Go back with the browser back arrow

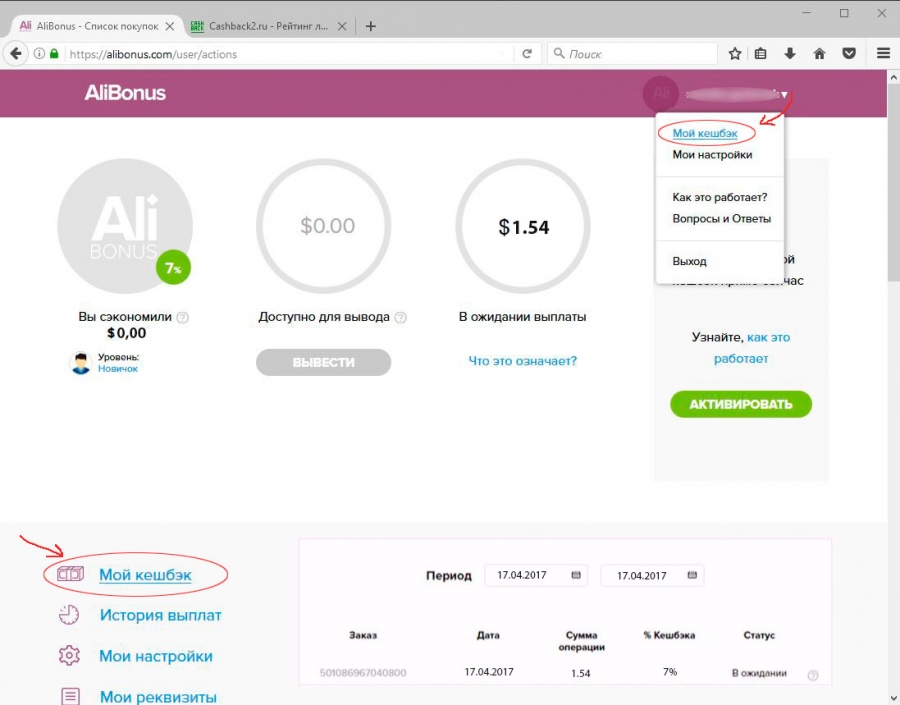click(x=15, y=54)
